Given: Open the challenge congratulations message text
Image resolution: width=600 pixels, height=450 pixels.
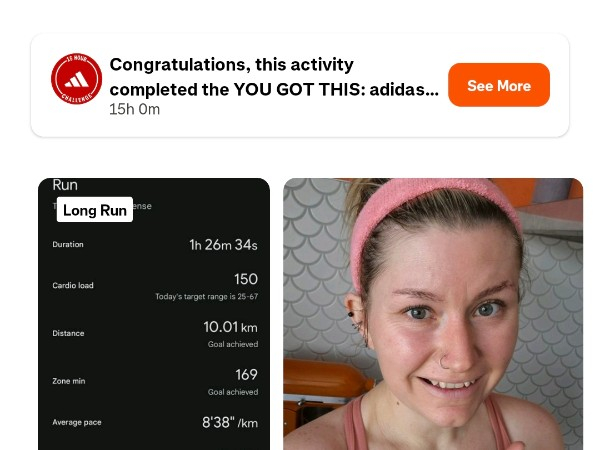Looking at the screenshot, I should click(x=273, y=76).
